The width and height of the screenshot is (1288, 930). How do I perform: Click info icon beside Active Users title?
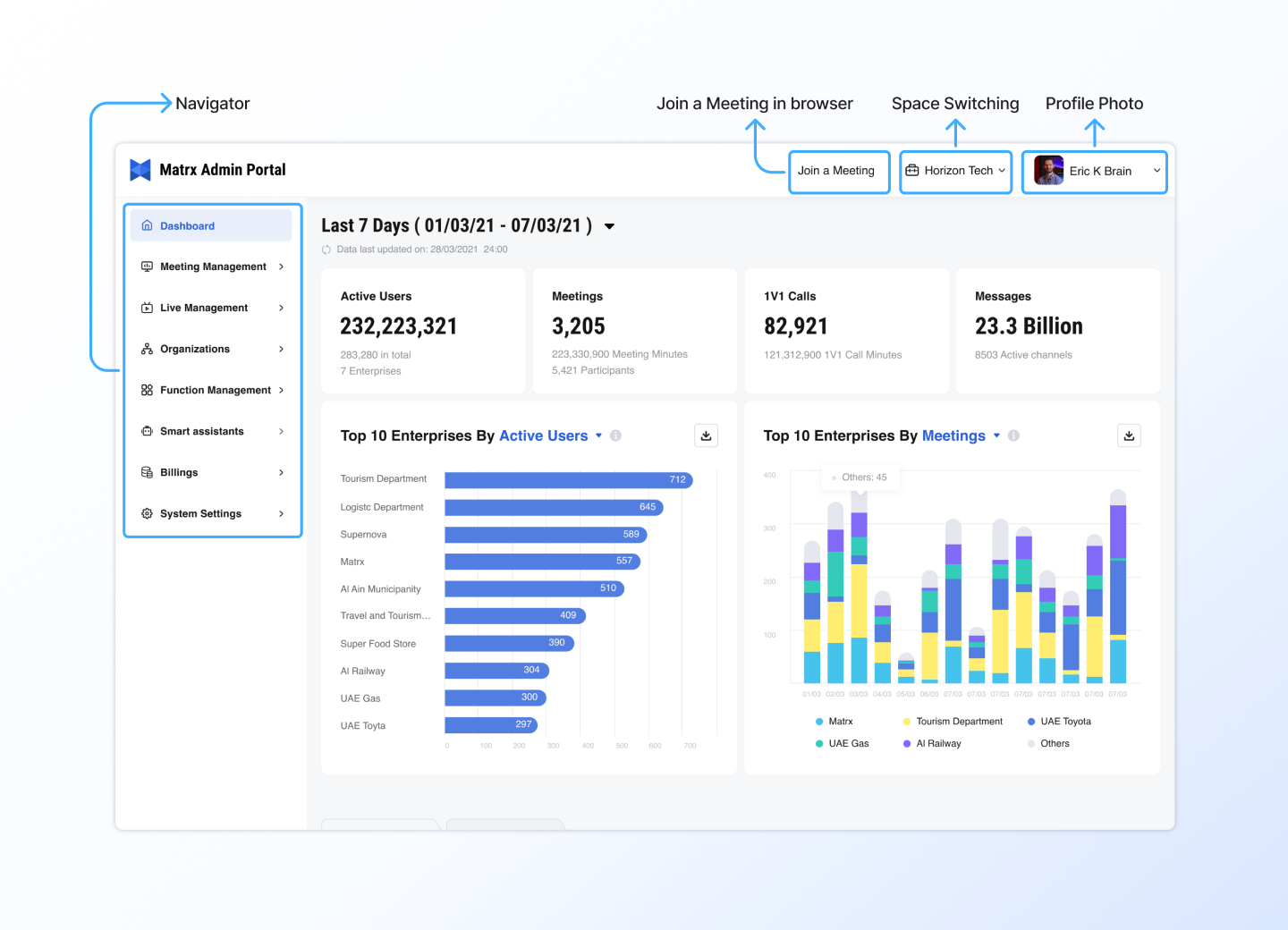(615, 435)
